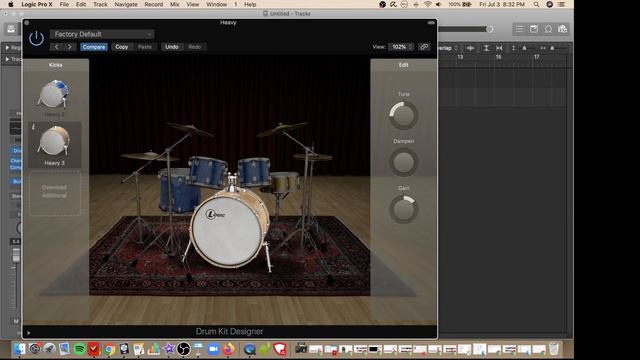Viewport: 640px width, 360px height.
Task: Click the Paste button
Action: 145,47
